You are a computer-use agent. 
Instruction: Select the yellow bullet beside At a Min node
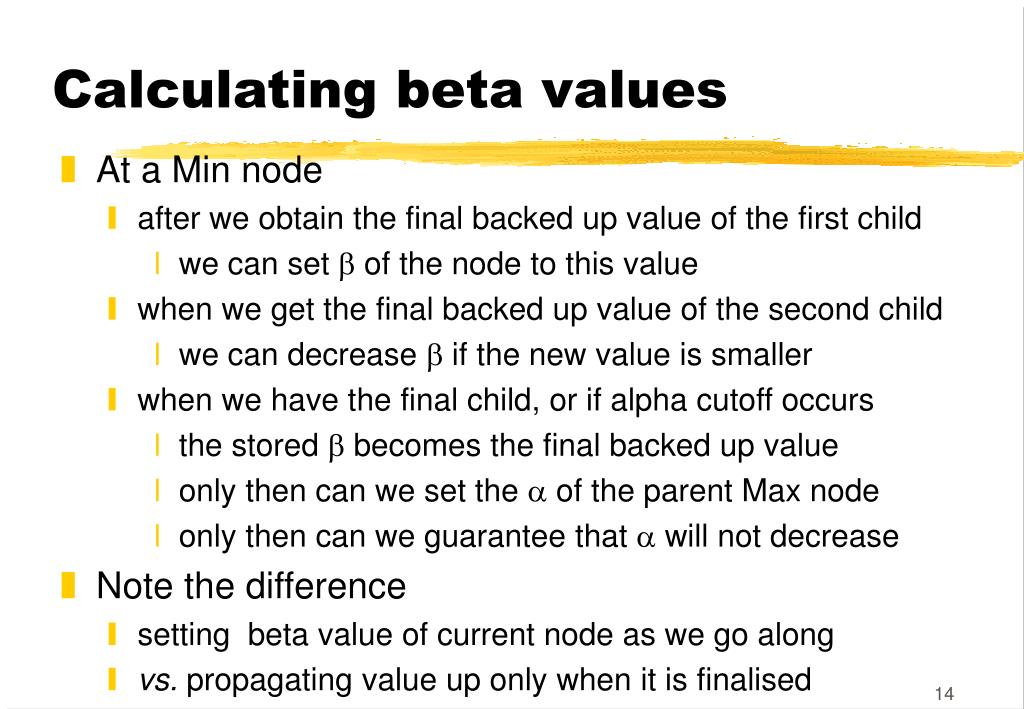click(x=68, y=169)
